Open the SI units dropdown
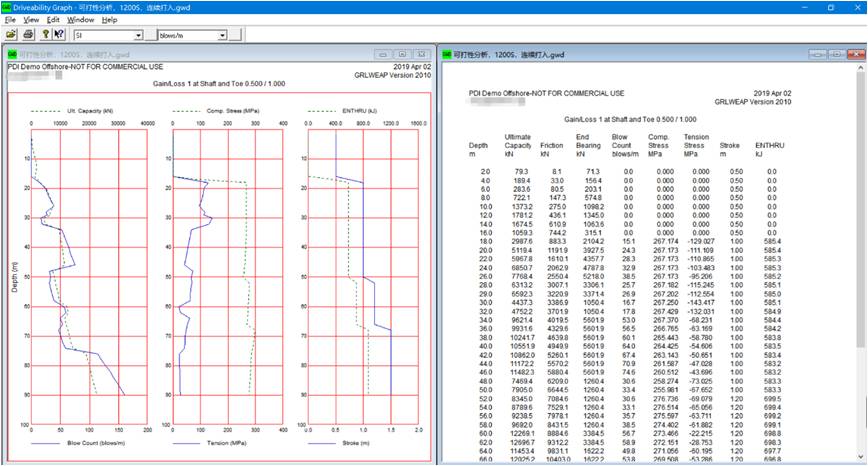This screenshot has height=466, width=868. (138, 35)
